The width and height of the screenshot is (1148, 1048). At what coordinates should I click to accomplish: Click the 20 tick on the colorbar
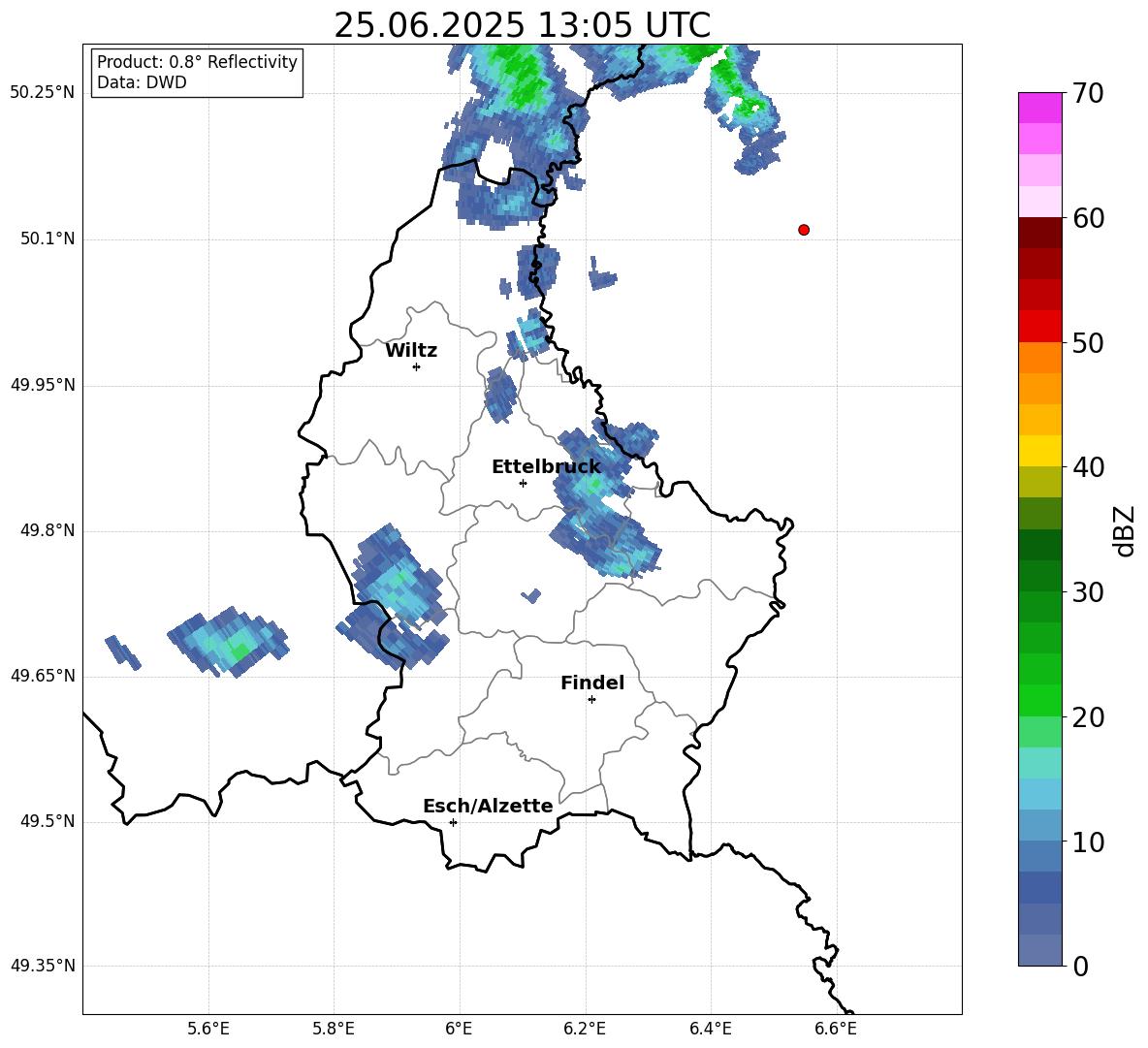coord(1087,717)
